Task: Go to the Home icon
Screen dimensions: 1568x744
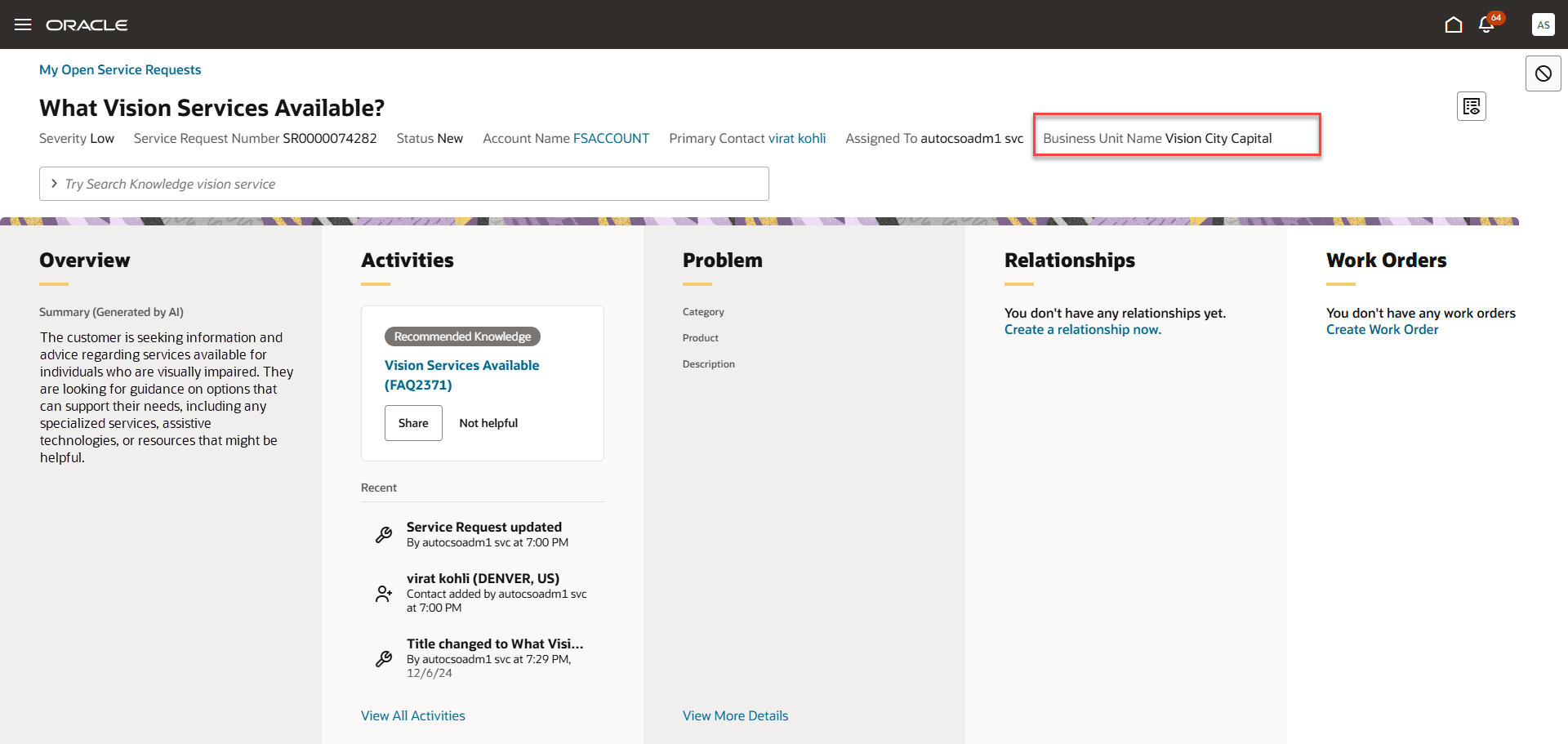Action: [1454, 25]
